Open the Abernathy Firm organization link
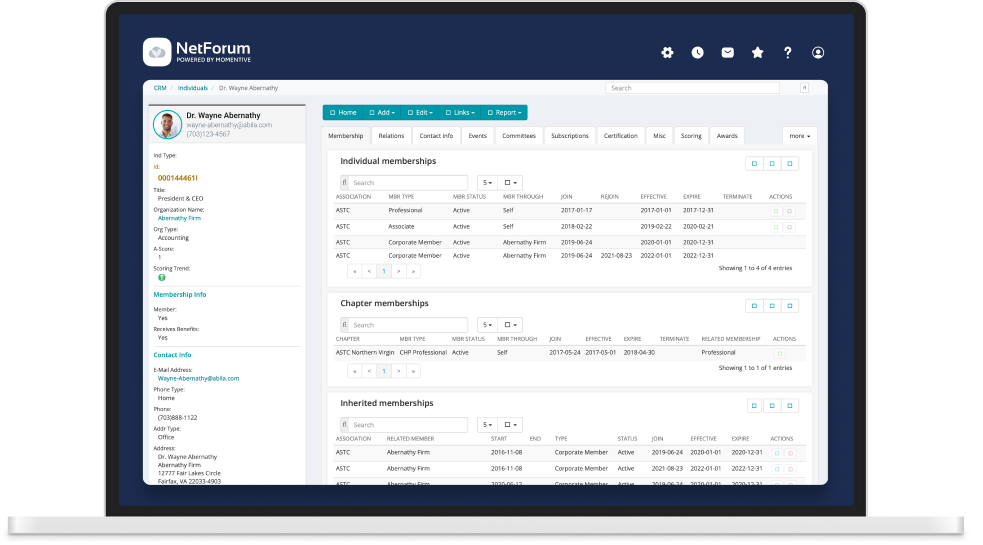Screen dimensions: 983x545 (179, 218)
